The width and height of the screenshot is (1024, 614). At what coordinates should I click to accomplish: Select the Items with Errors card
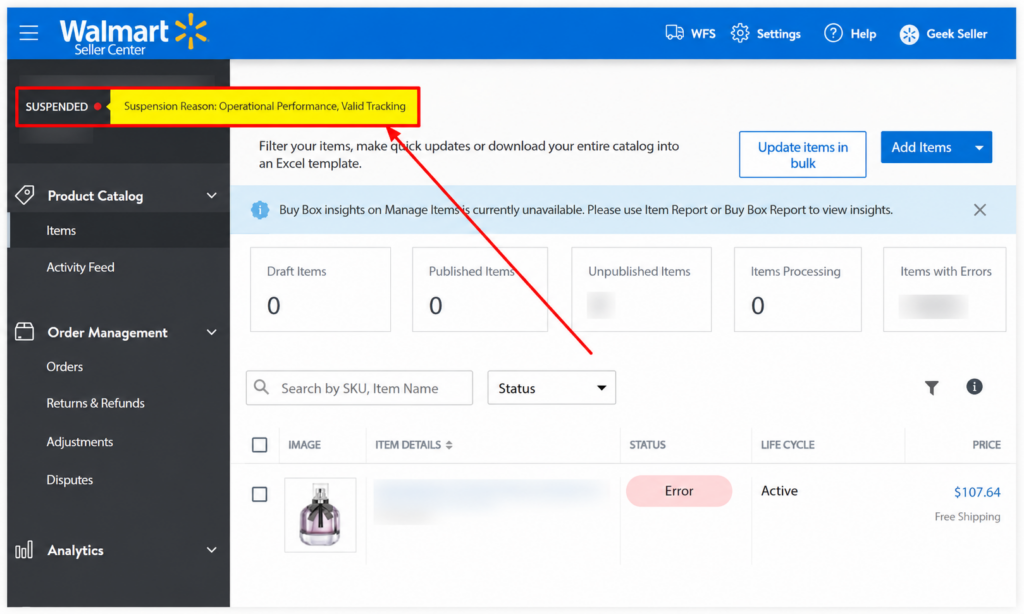click(944, 289)
